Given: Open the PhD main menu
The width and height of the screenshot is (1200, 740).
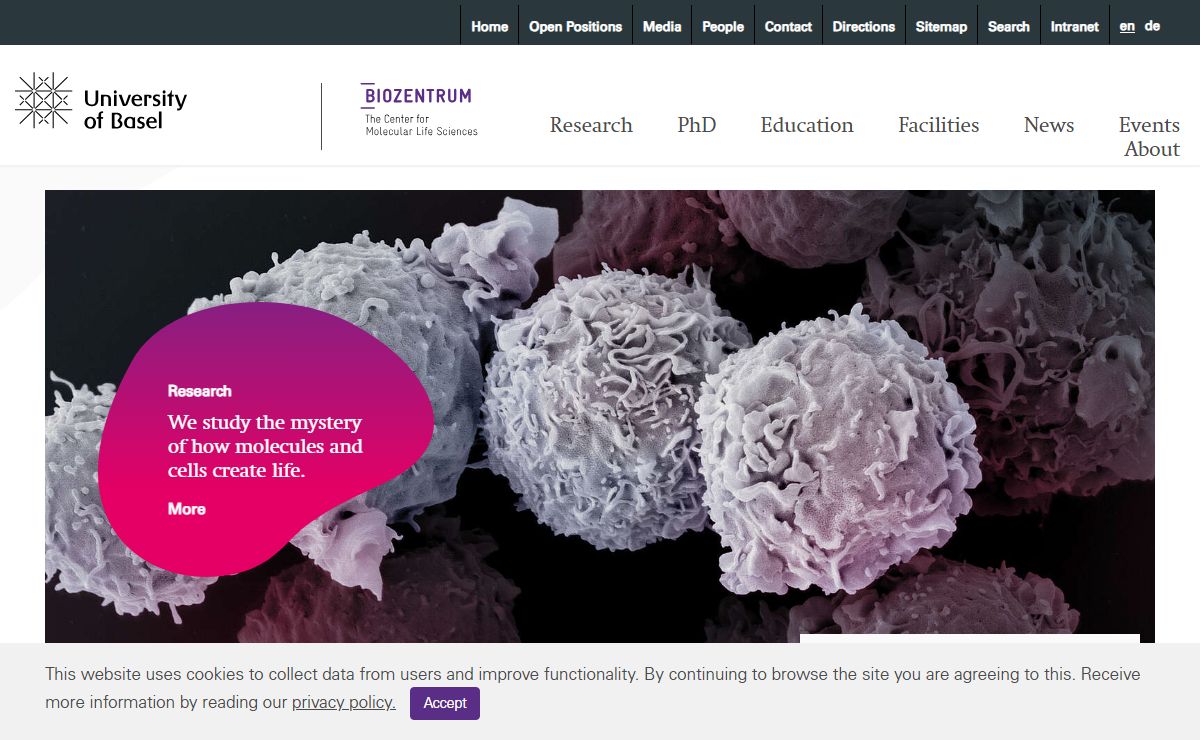Looking at the screenshot, I should pos(697,125).
